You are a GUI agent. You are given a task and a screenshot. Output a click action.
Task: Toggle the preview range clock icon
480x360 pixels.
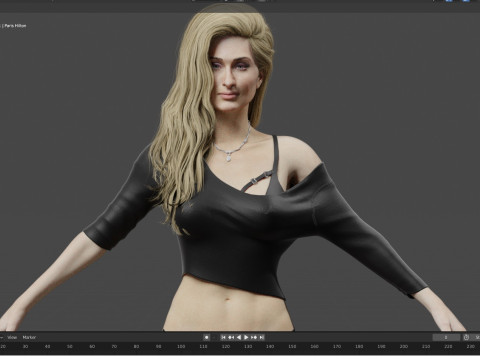point(466,337)
